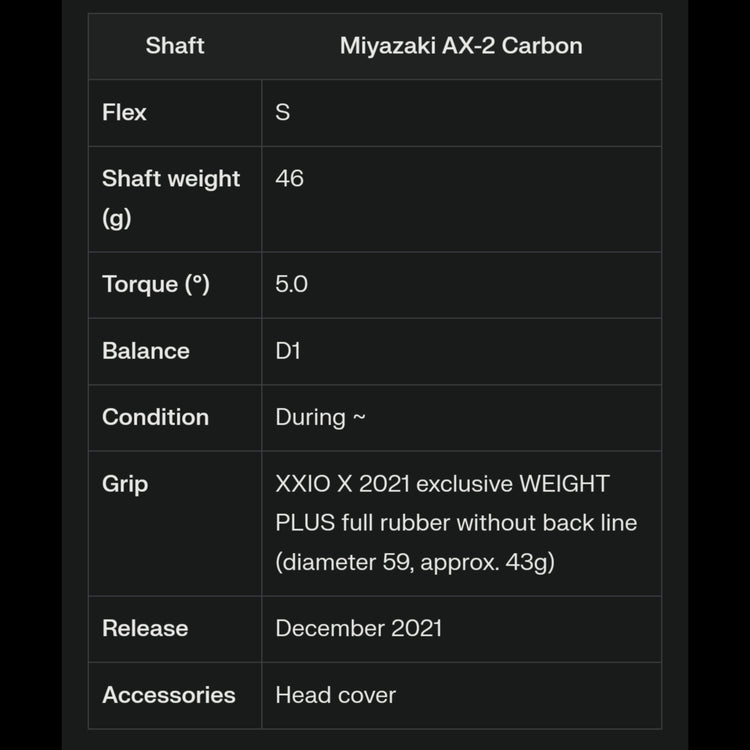Select the Accessories row label

(169, 695)
